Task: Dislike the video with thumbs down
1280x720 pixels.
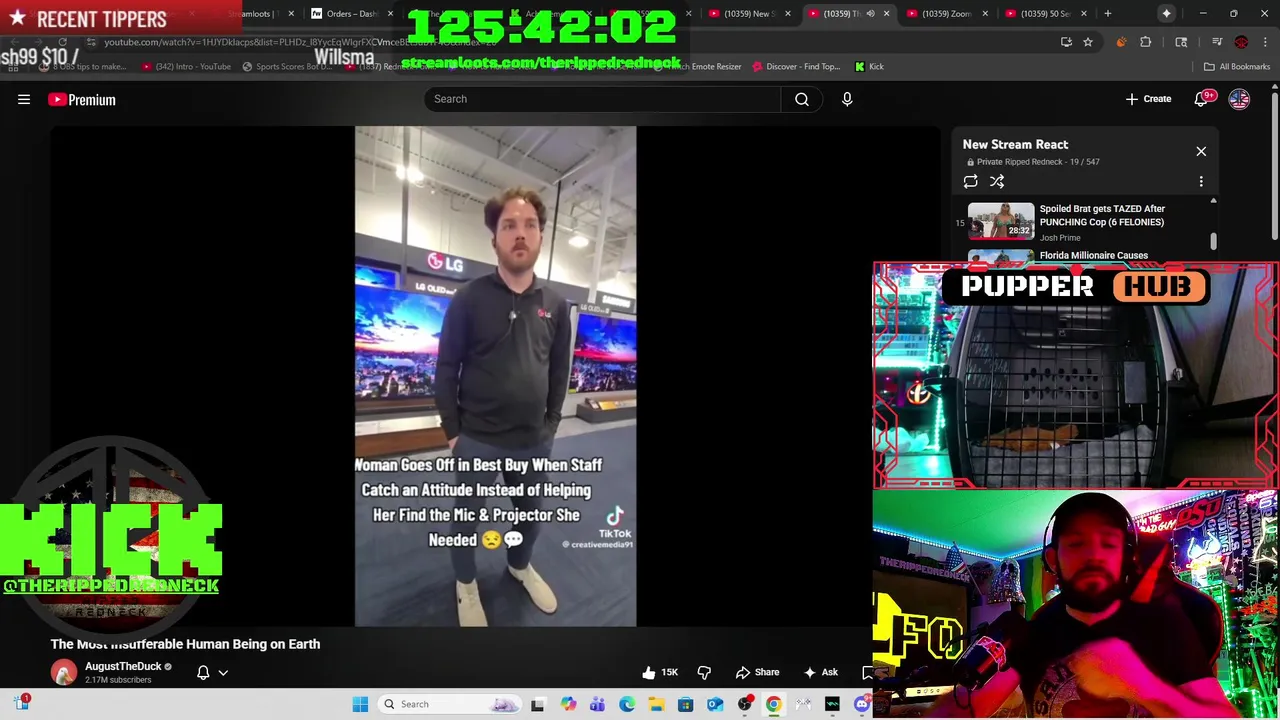Action: coord(704,672)
